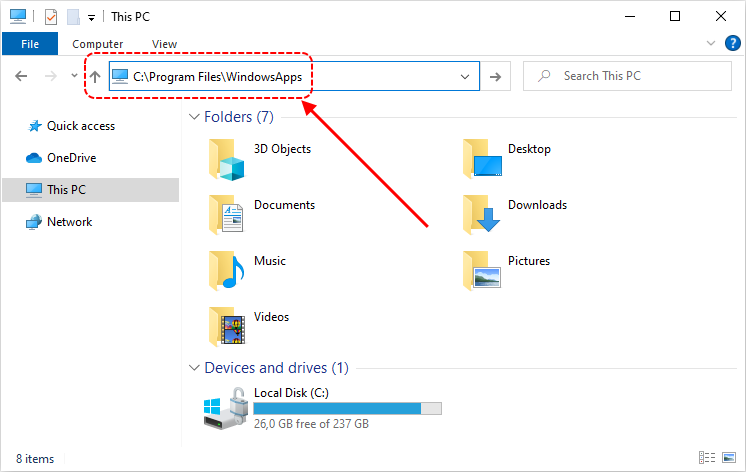Select the 3D Objects folder icon
Image resolution: width=746 pixels, height=472 pixels.
point(226,160)
